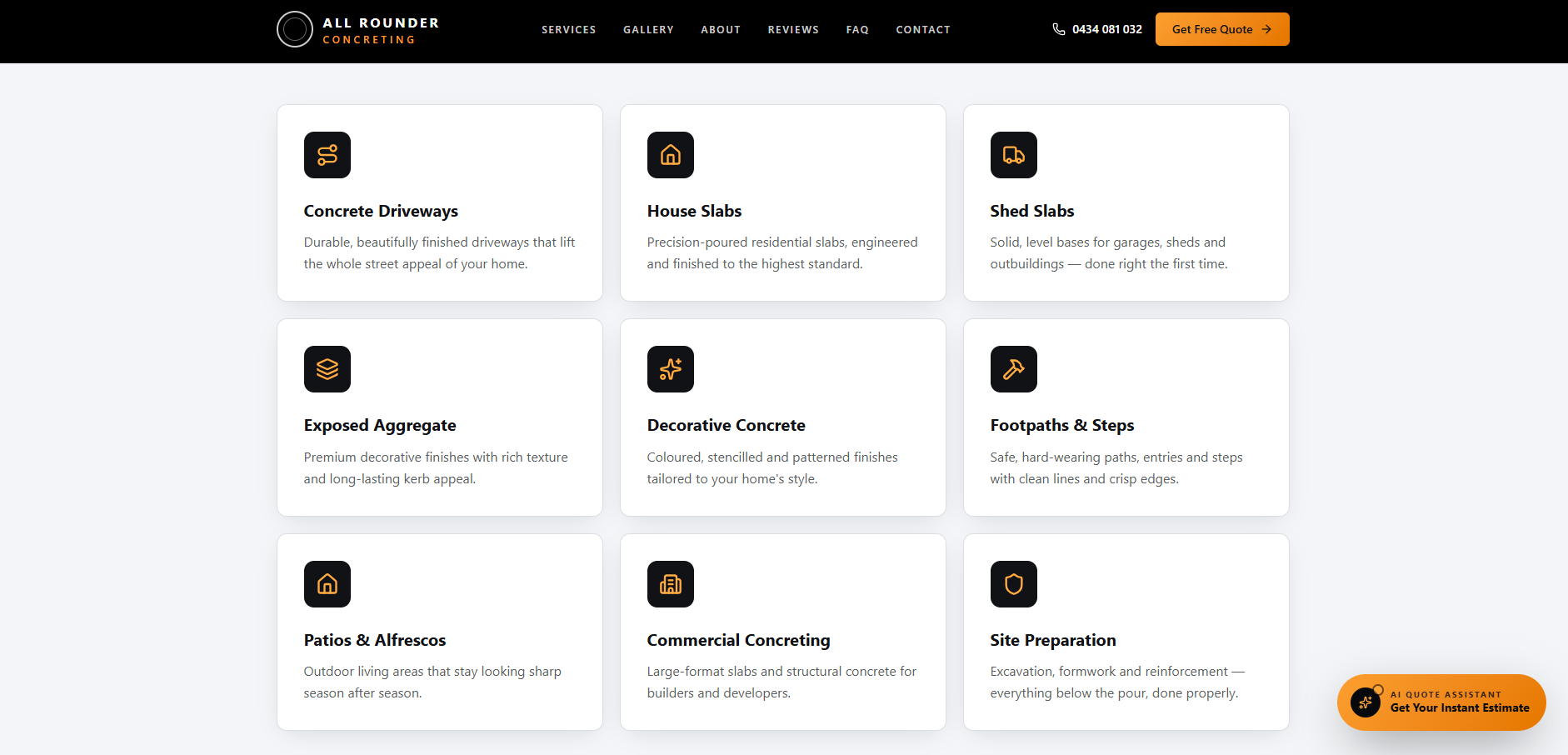Click the 'Solid, level bases for garages' description

[1109, 252]
